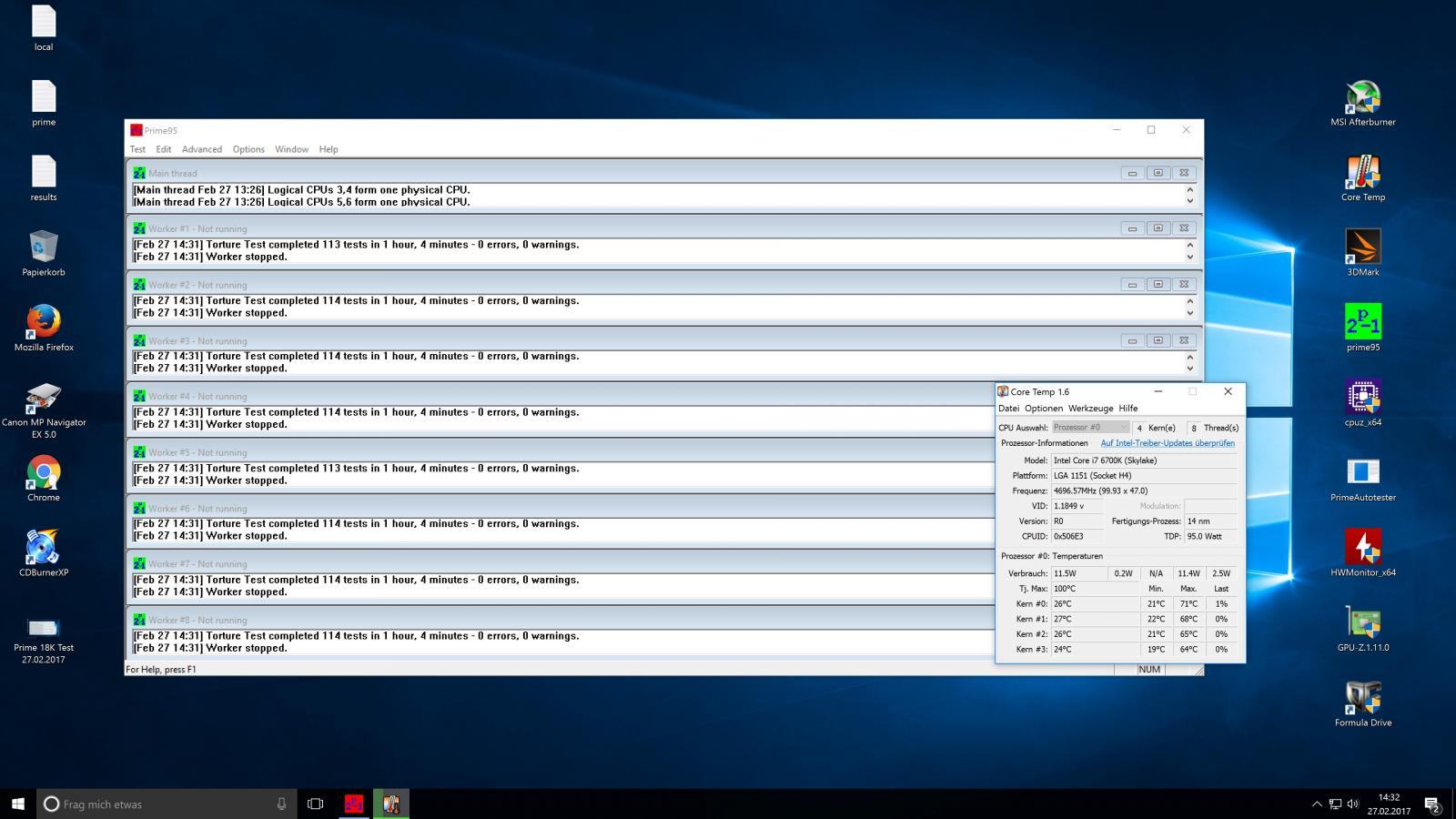Image resolution: width=1456 pixels, height=819 pixels.
Task: Launch Mozilla Firefox from desktop
Action: click(44, 329)
